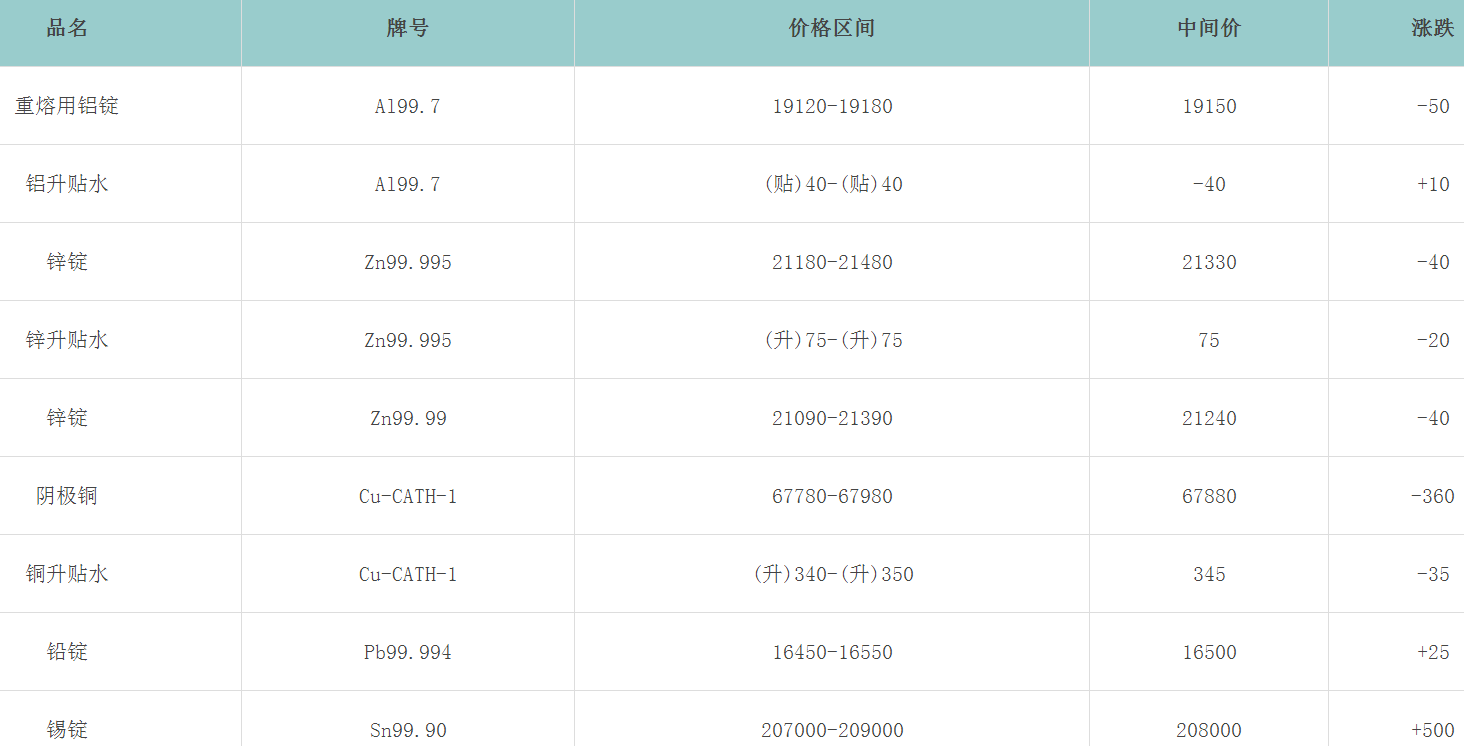This screenshot has height=746, width=1464.
Task: Click the +500 change value for tin
Action: click(x=1432, y=731)
